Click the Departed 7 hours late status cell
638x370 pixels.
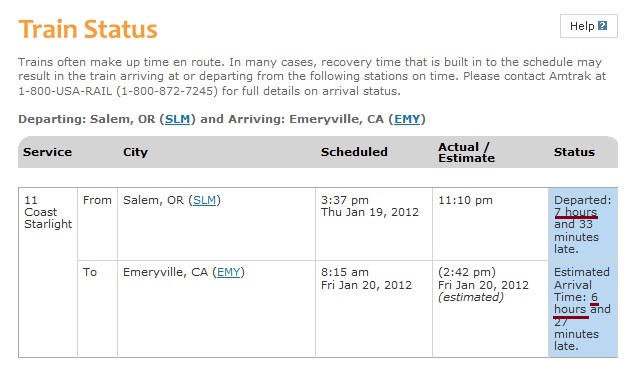click(583, 224)
